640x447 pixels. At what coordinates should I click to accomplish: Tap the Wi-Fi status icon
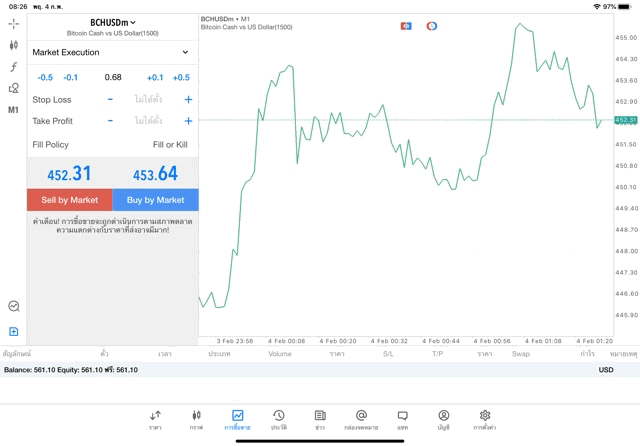597,7
